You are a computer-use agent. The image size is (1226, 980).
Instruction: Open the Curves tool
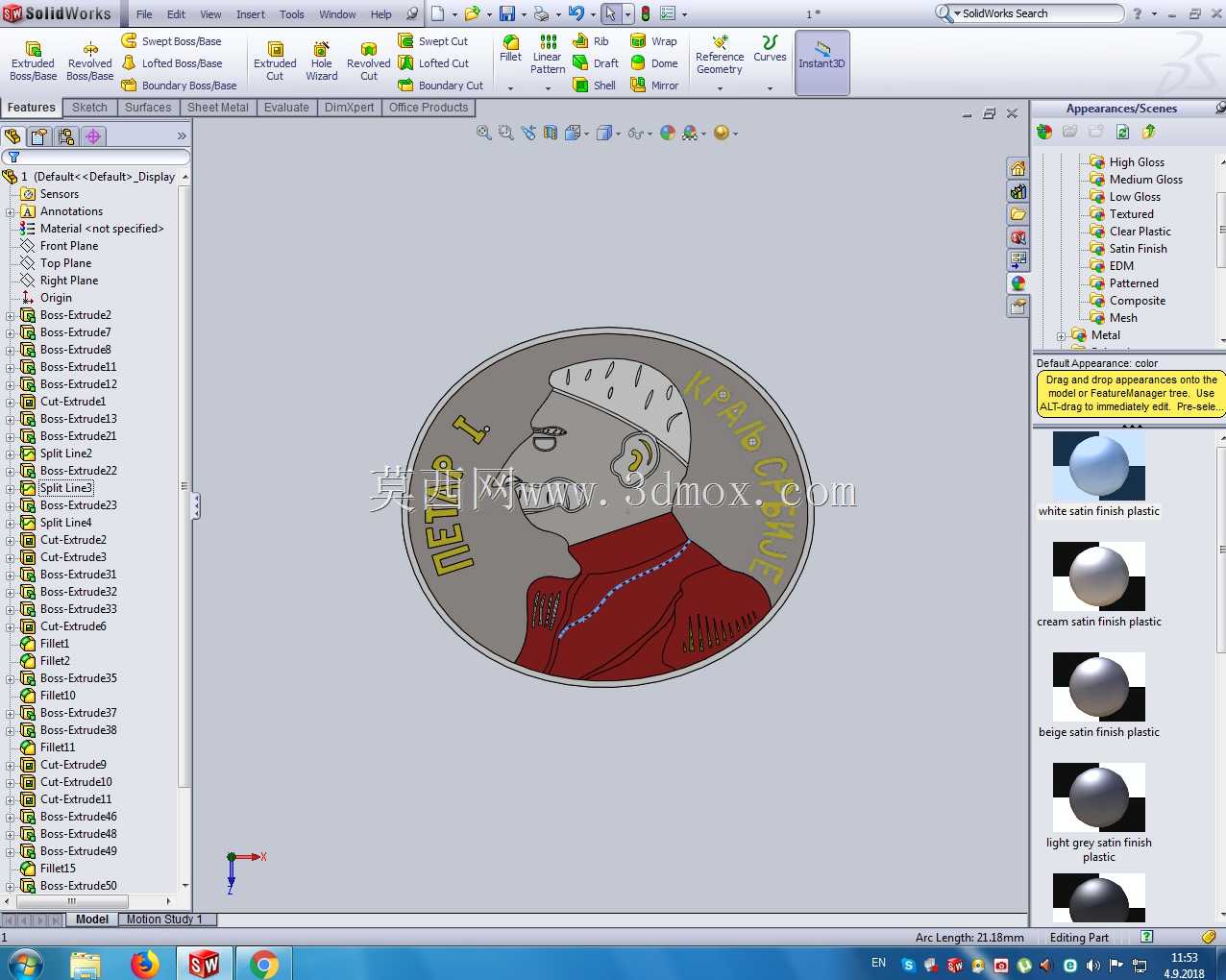coord(770,49)
